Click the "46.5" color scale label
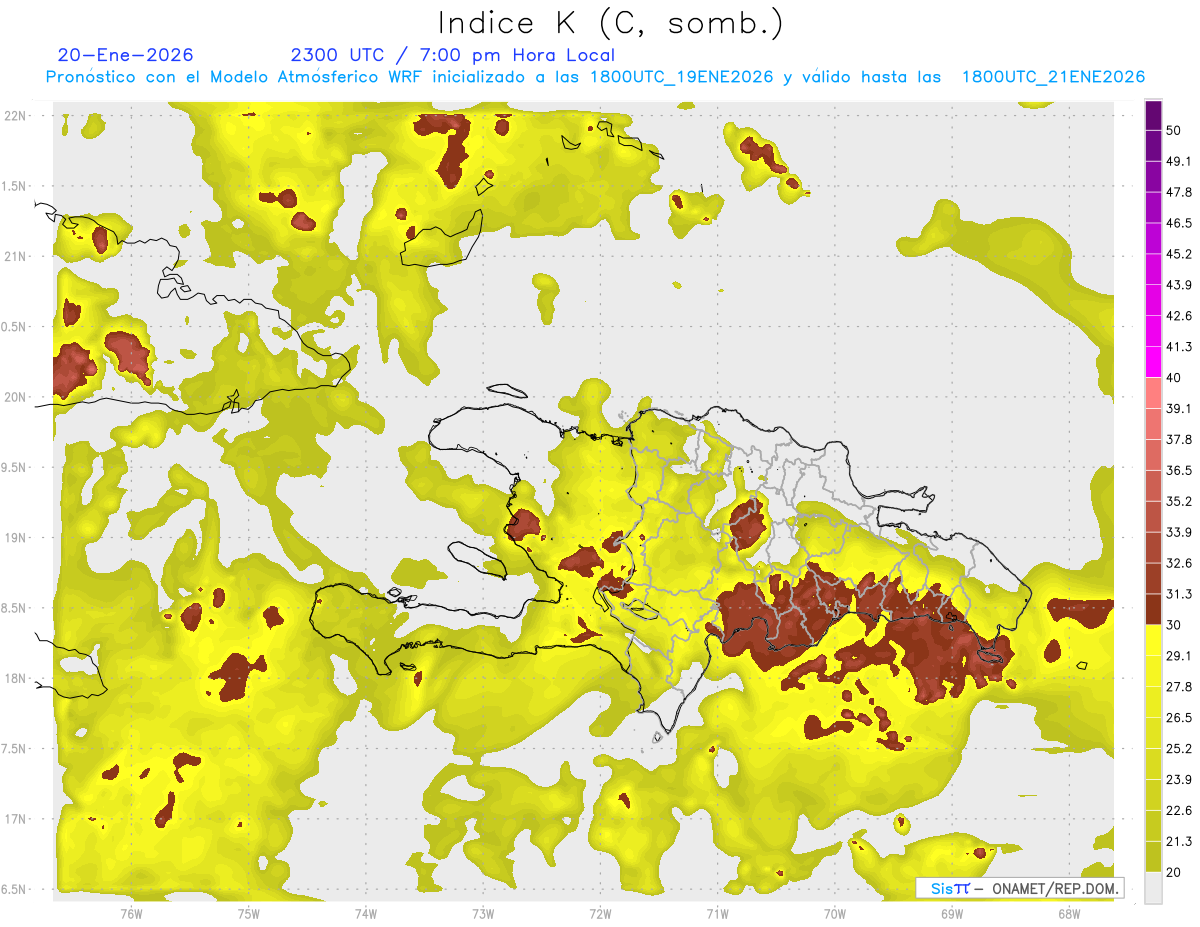 tap(1178, 223)
